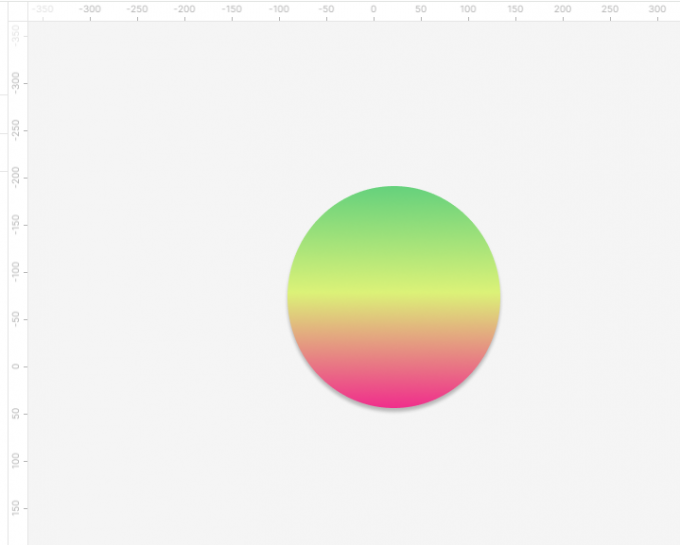Click the -300 label on the horizontal ruler
The width and height of the screenshot is (680, 545).
click(x=89, y=9)
